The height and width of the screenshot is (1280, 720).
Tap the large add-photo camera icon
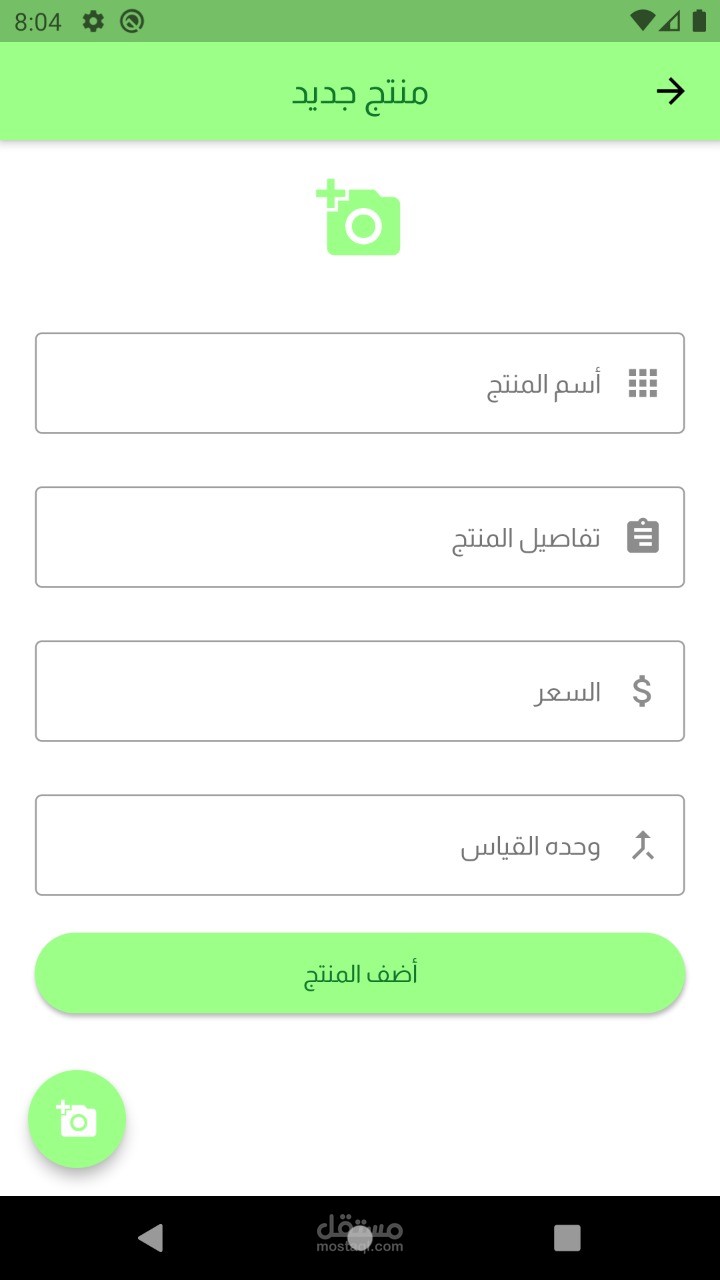tap(359, 218)
